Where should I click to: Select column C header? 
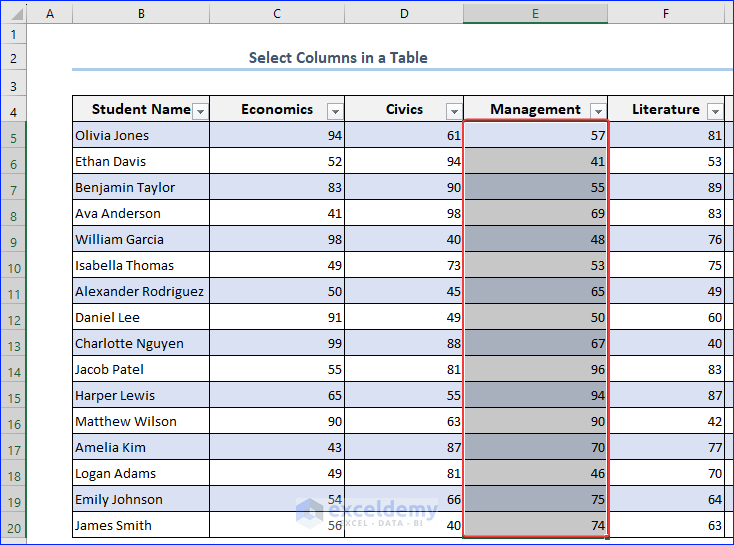(x=277, y=14)
